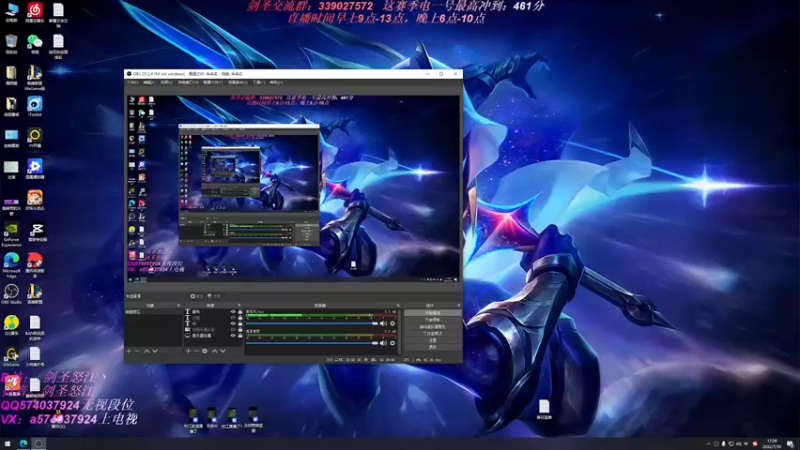Image resolution: width=800 pixels, height=450 pixels.
Task: Toggle visibility of the second text source
Action: pyautogui.click(x=233, y=318)
